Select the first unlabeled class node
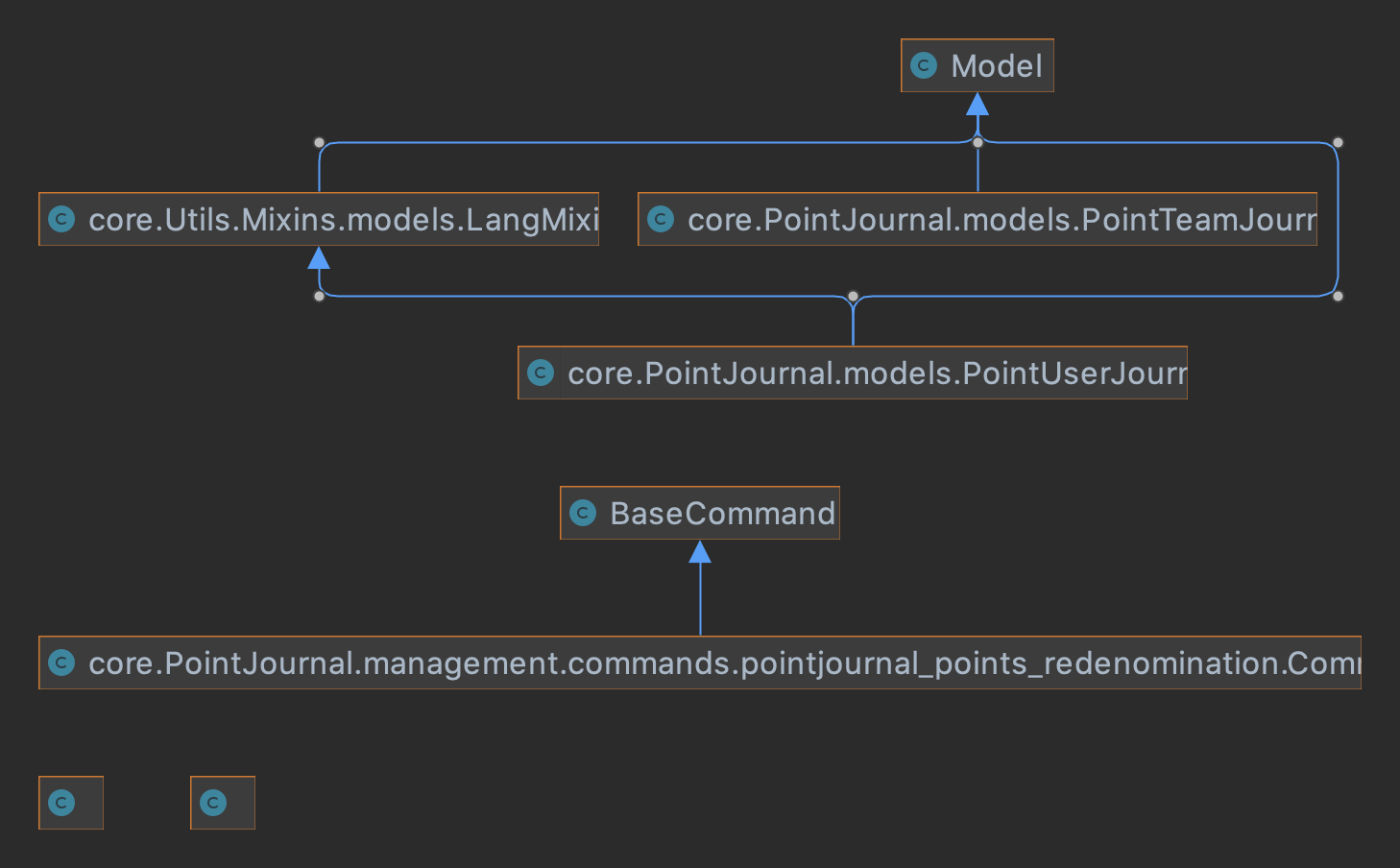The height and width of the screenshot is (868, 1400). click(71, 803)
